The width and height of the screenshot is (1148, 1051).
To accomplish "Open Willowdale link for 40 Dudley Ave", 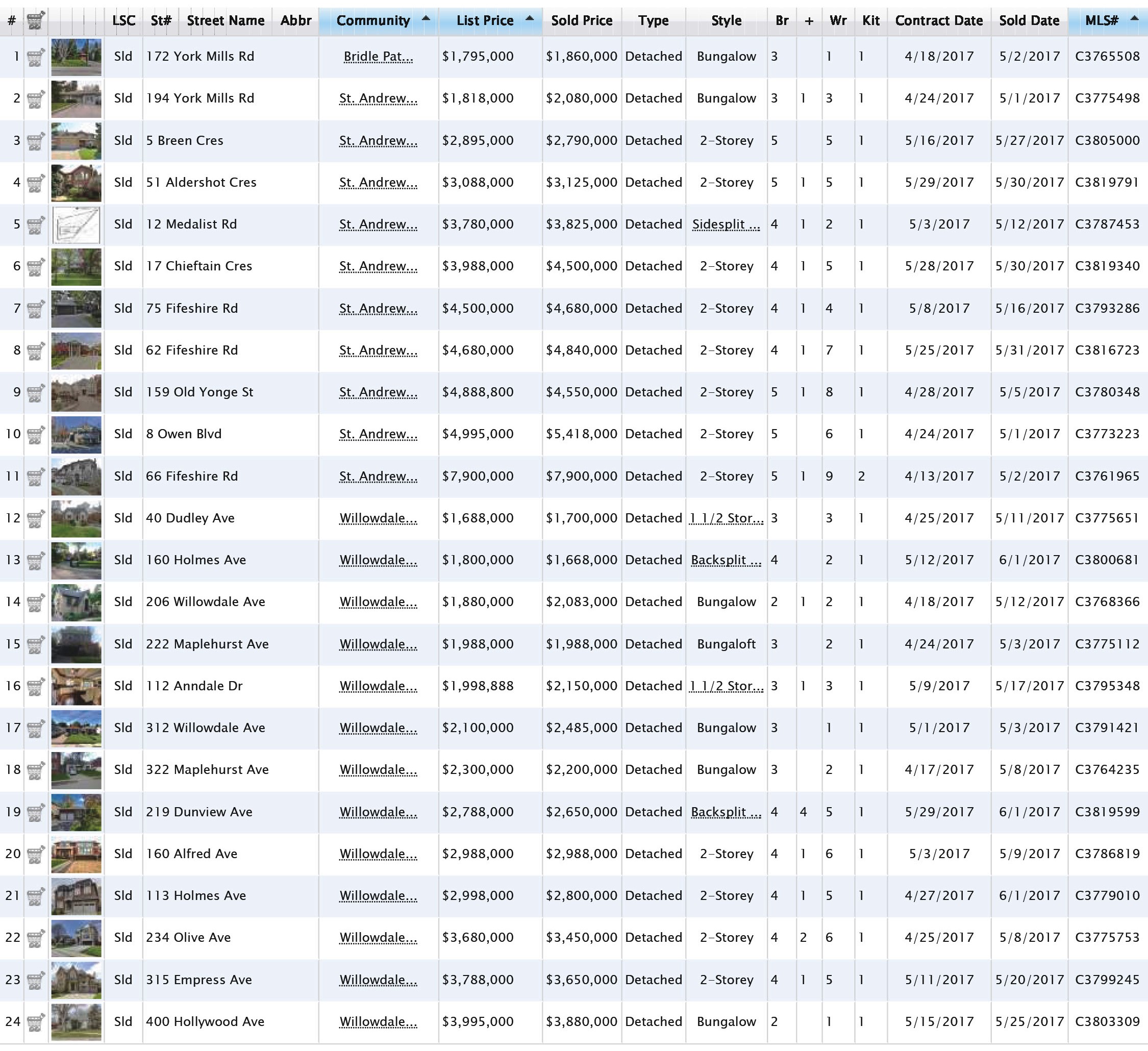I will (x=378, y=519).
